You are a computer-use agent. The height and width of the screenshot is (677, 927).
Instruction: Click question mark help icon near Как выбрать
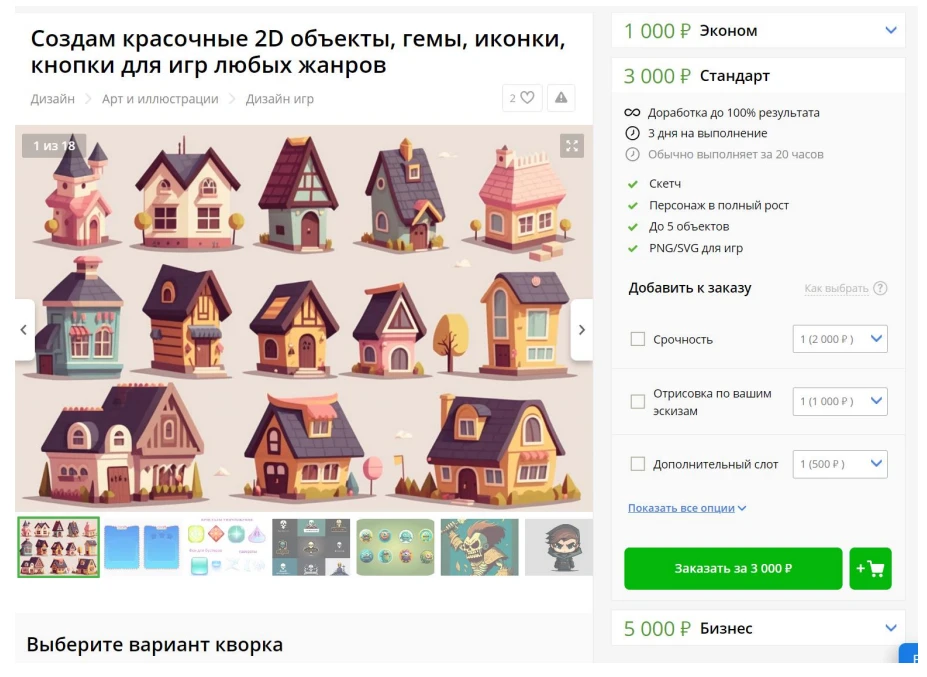coord(880,288)
